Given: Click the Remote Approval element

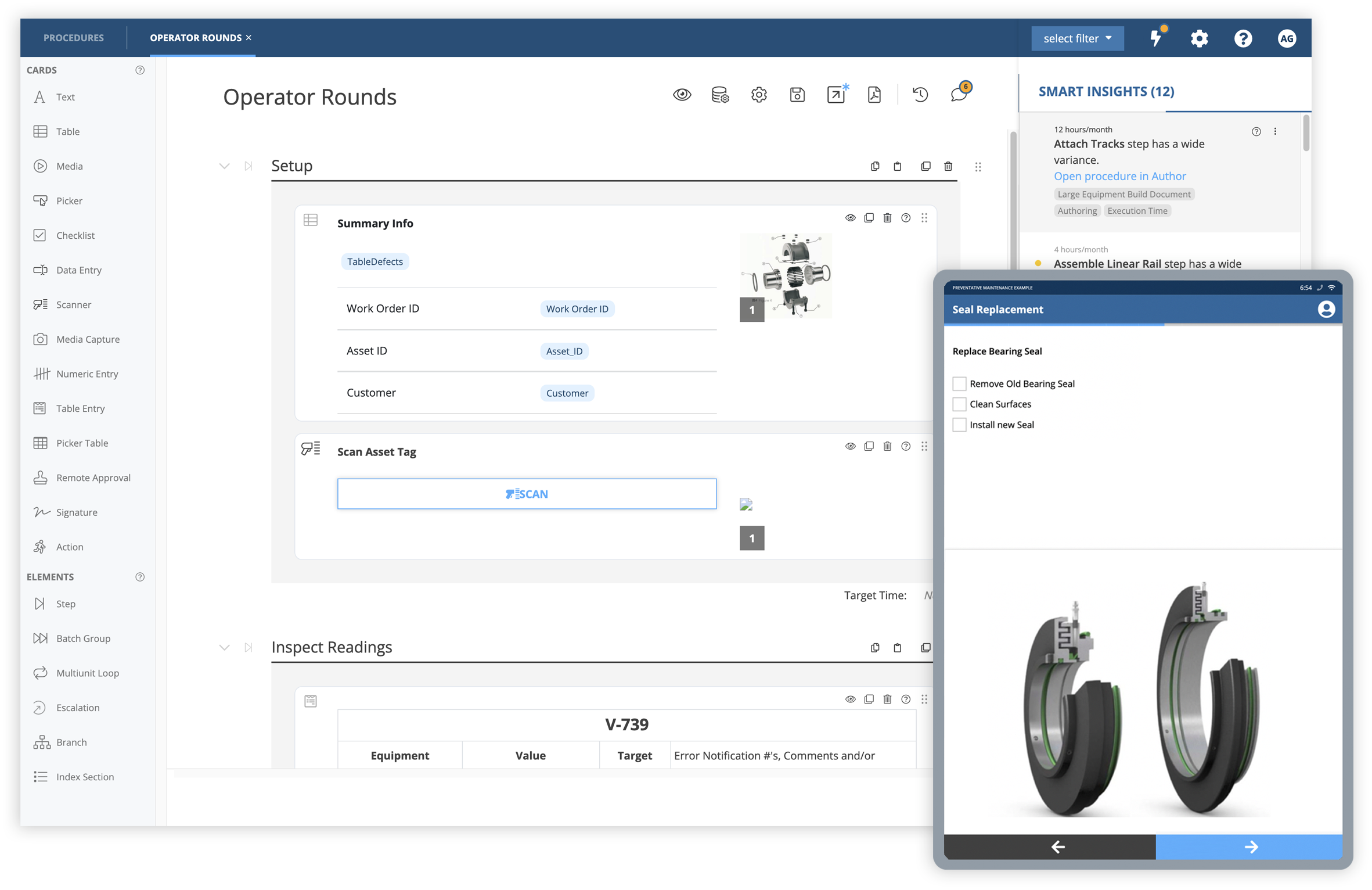Looking at the screenshot, I should click(93, 477).
